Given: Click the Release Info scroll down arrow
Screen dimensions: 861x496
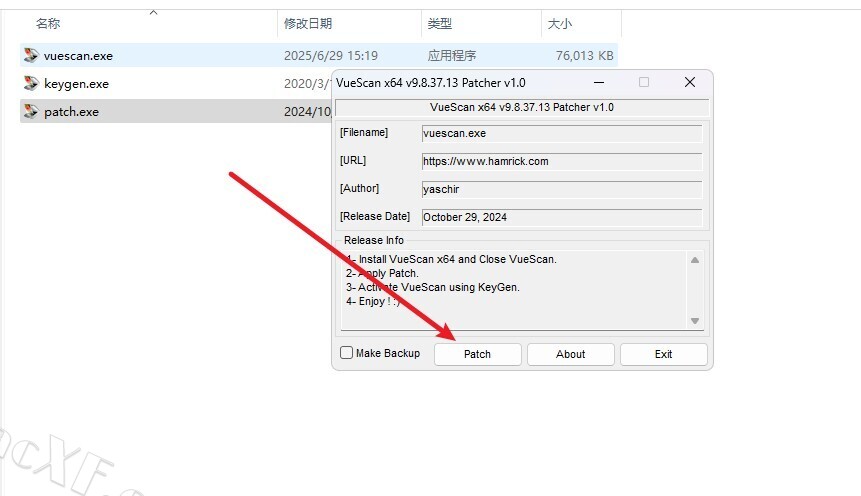Looking at the screenshot, I should pos(695,321).
